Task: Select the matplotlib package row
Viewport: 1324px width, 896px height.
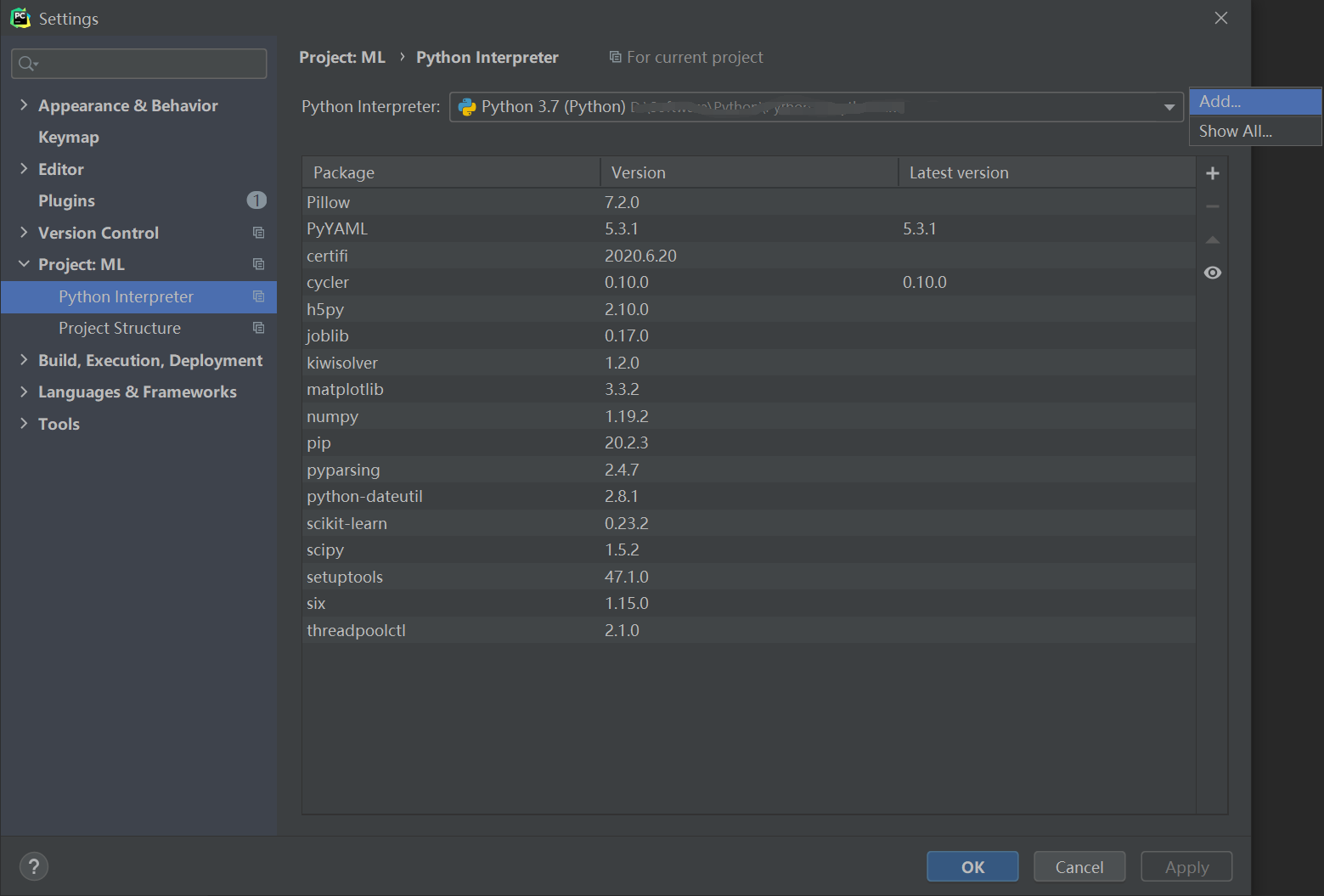Action: click(749, 389)
